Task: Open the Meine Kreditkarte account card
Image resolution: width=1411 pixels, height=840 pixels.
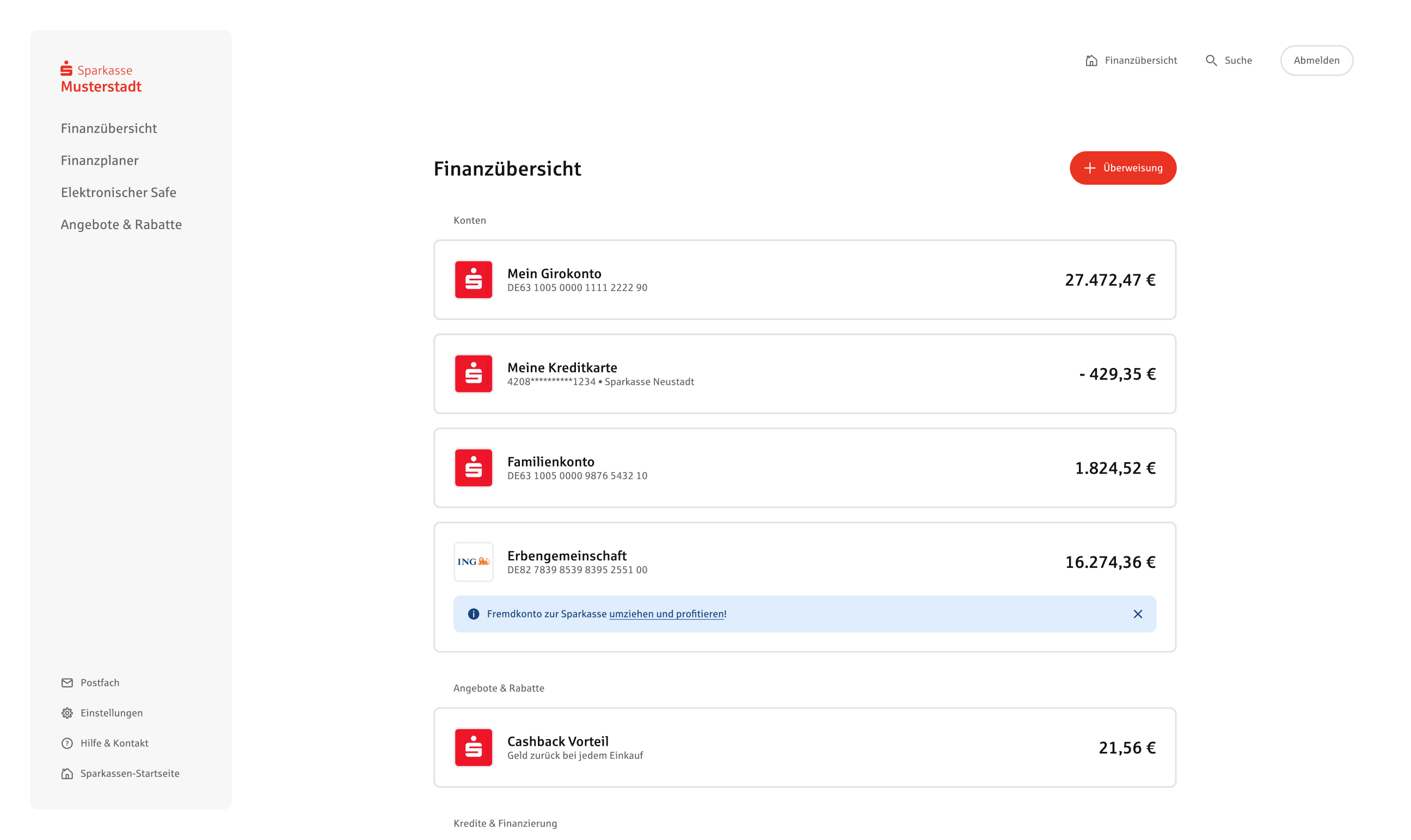Action: pos(803,373)
